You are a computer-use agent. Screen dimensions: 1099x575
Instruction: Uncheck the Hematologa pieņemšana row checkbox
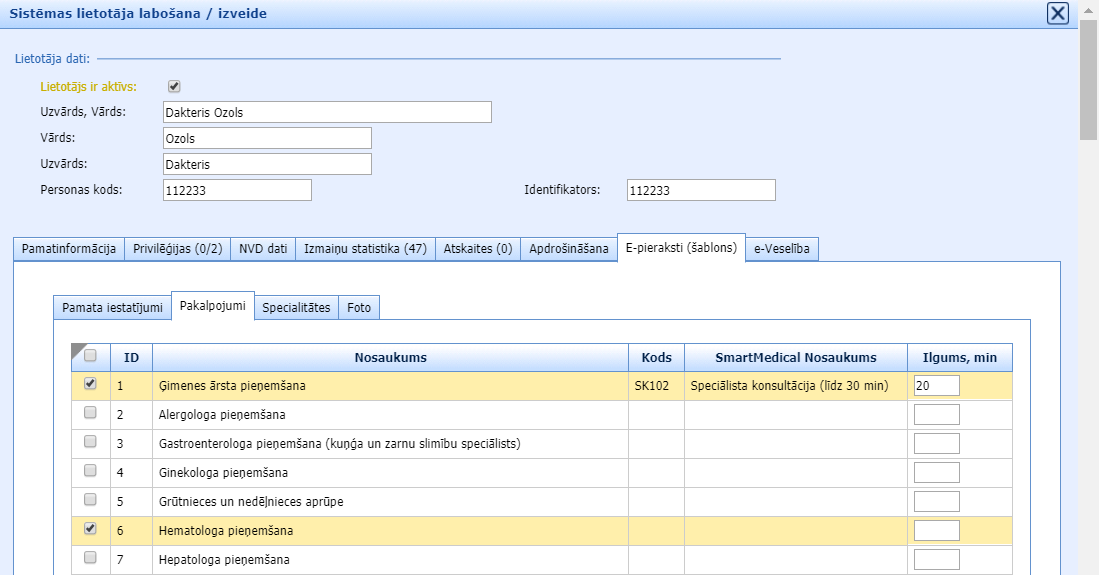pos(91,529)
